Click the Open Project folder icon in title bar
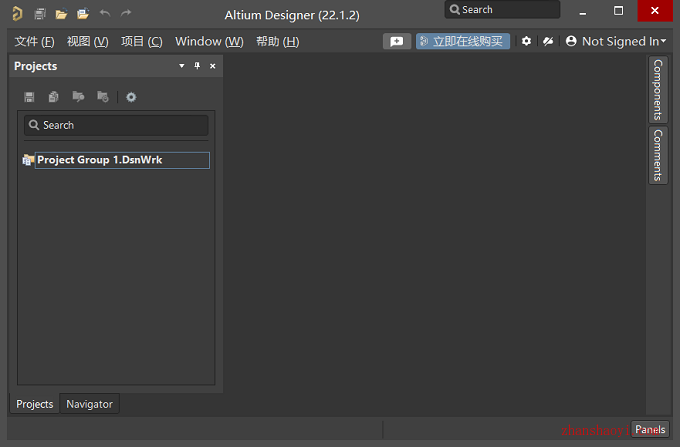The width and height of the screenshot is (680, 447). click(x=83, y=14)
